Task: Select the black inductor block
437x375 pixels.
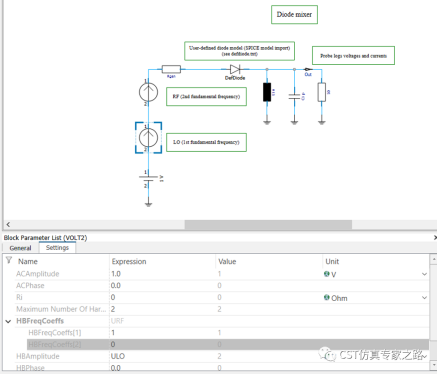Action: [x=267, y=92]
